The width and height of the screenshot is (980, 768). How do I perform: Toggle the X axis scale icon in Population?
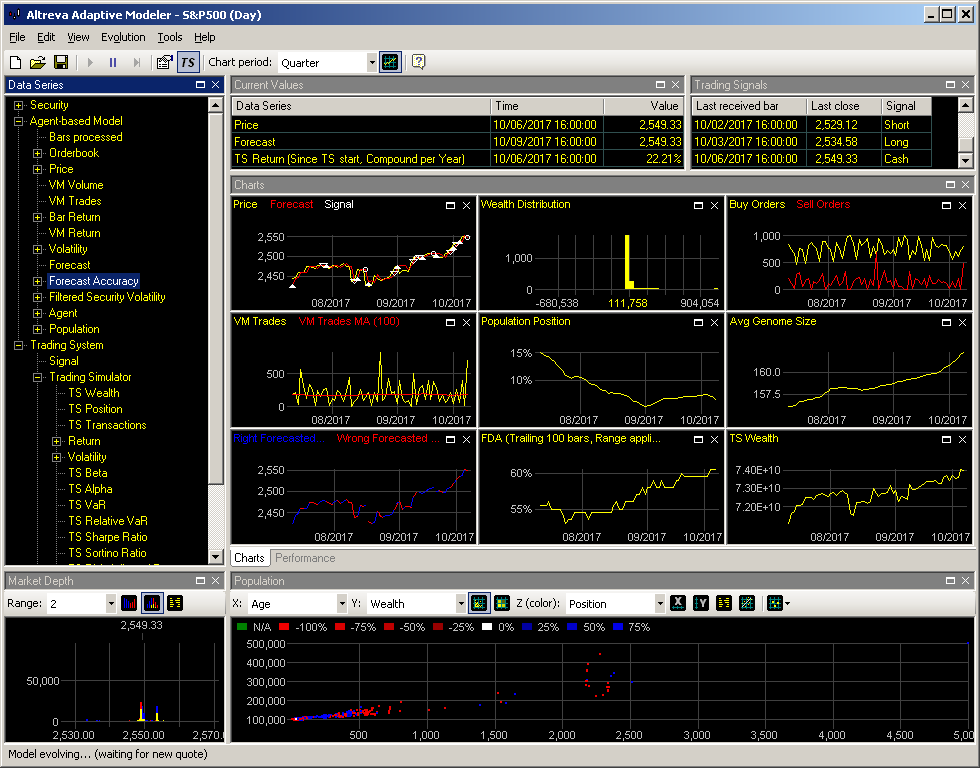point(677,603)
